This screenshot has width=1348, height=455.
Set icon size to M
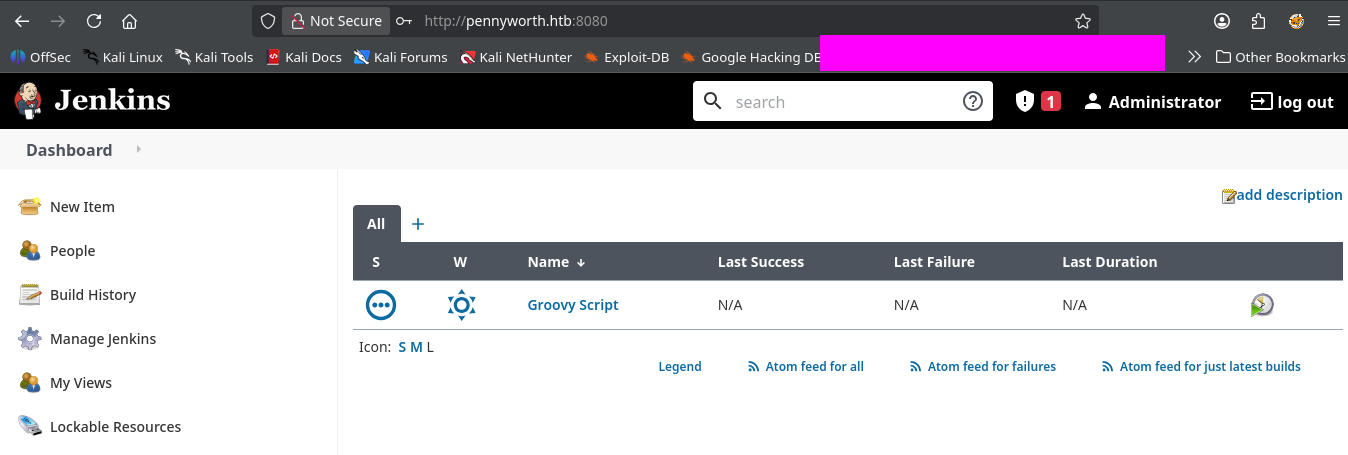[x=416, y=347]
